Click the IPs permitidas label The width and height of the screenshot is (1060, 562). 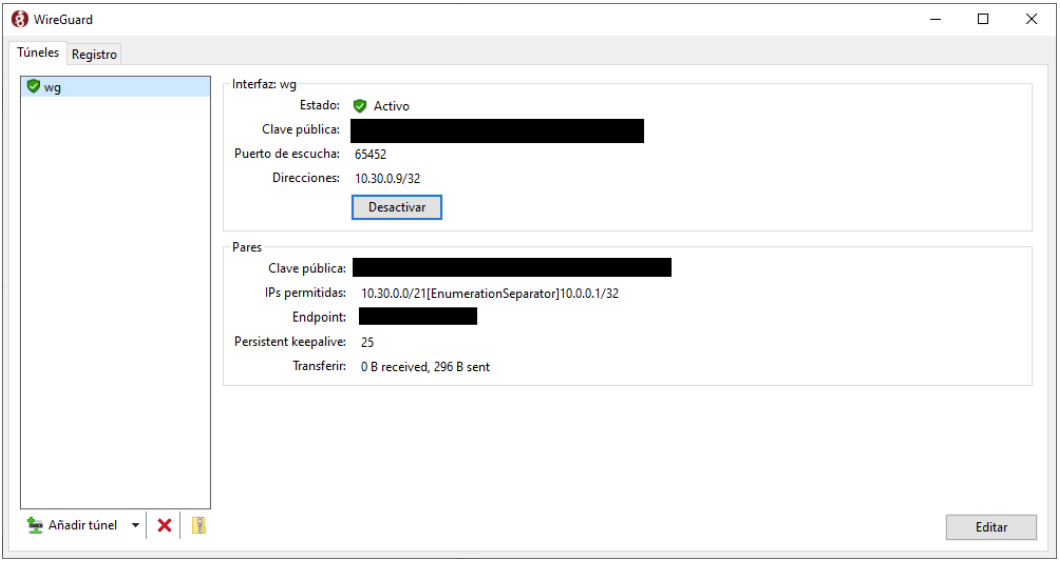click(x=306, y=293)
